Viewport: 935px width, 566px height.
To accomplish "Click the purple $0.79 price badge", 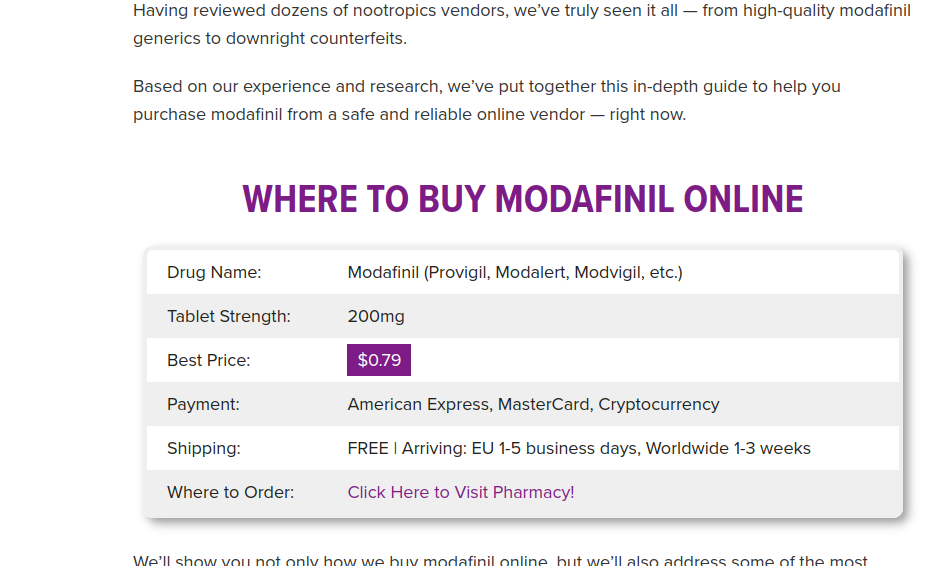I will point(379,360).
